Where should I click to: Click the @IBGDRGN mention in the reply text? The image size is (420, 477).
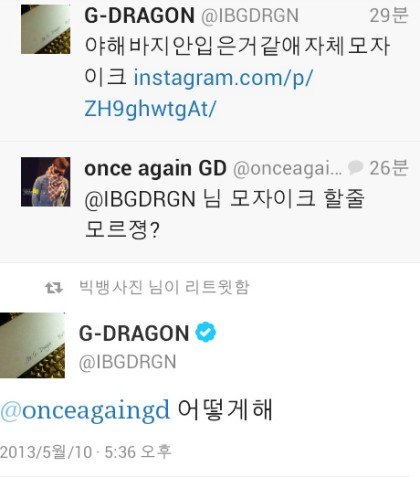click(140, 199)
